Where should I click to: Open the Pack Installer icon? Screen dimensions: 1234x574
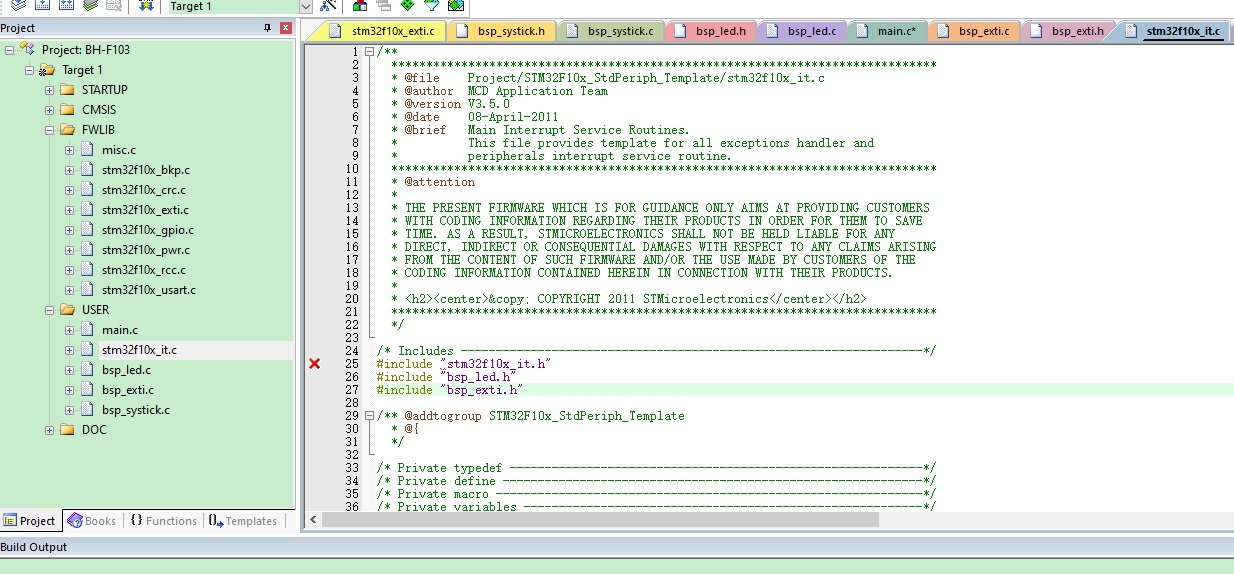456,5
